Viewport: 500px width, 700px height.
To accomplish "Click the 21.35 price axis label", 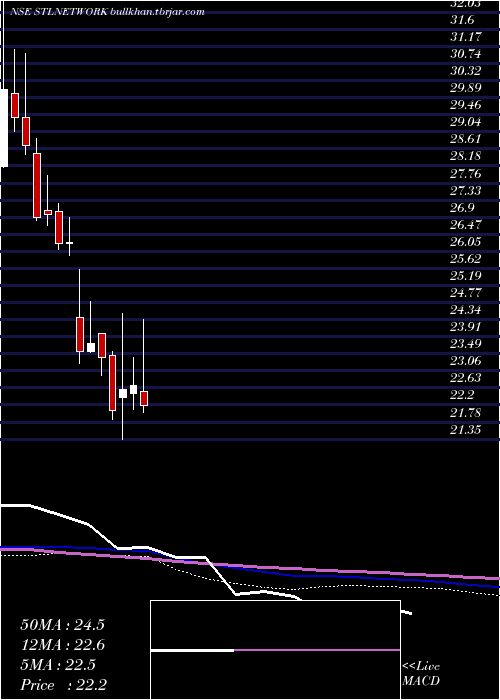I will (466, 430).
